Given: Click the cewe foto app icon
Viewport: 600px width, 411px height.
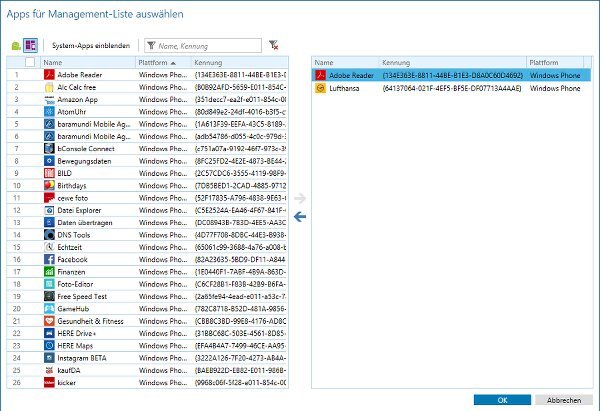Looking at the screenshot, I should click(49, 198).
